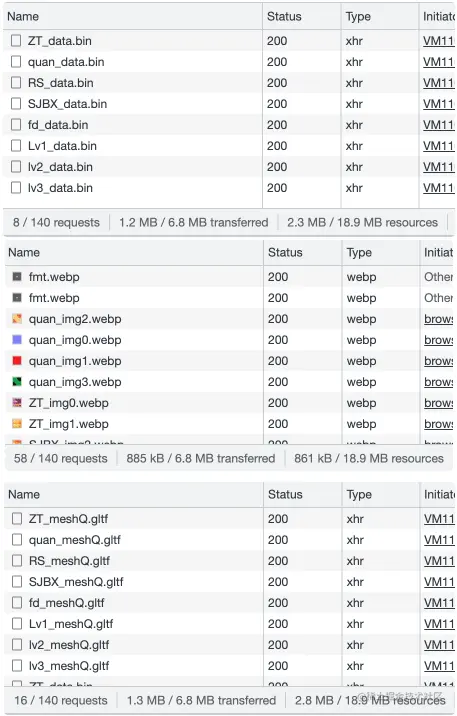
Task: Check the SJBX_data.bin checkbox
Action: [16, 104]
